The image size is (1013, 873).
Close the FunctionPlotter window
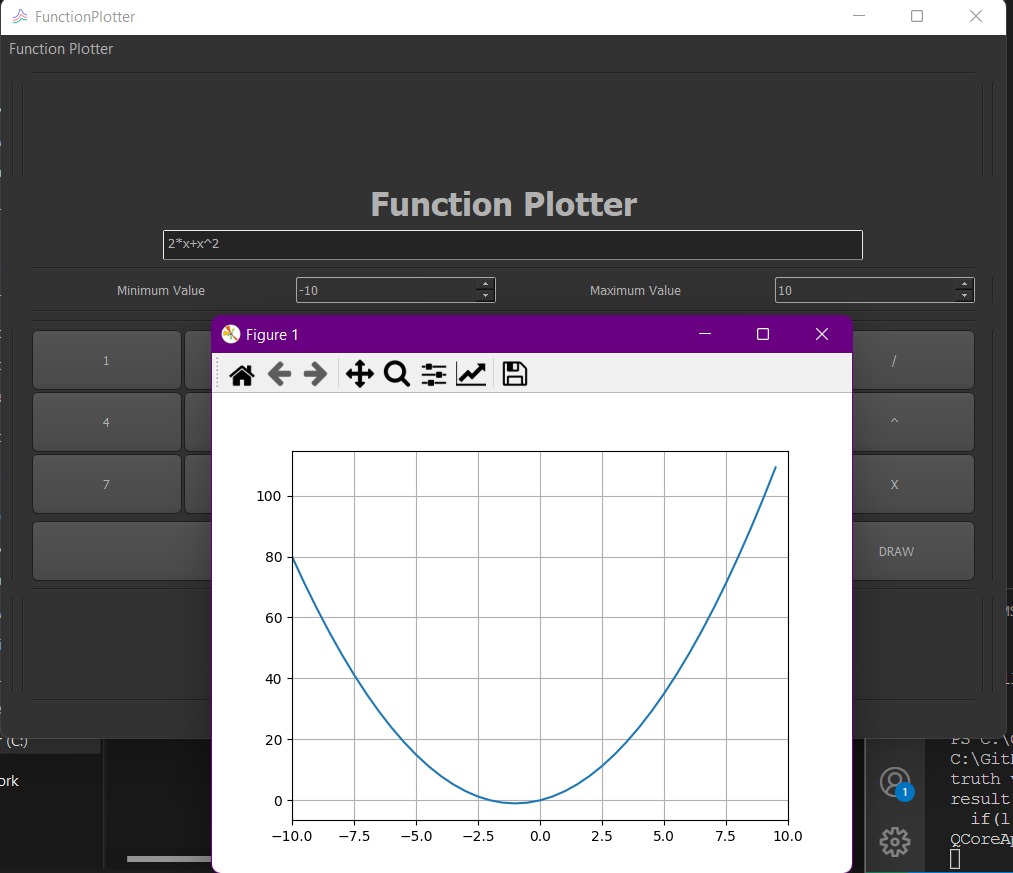[x=976, y=16]
